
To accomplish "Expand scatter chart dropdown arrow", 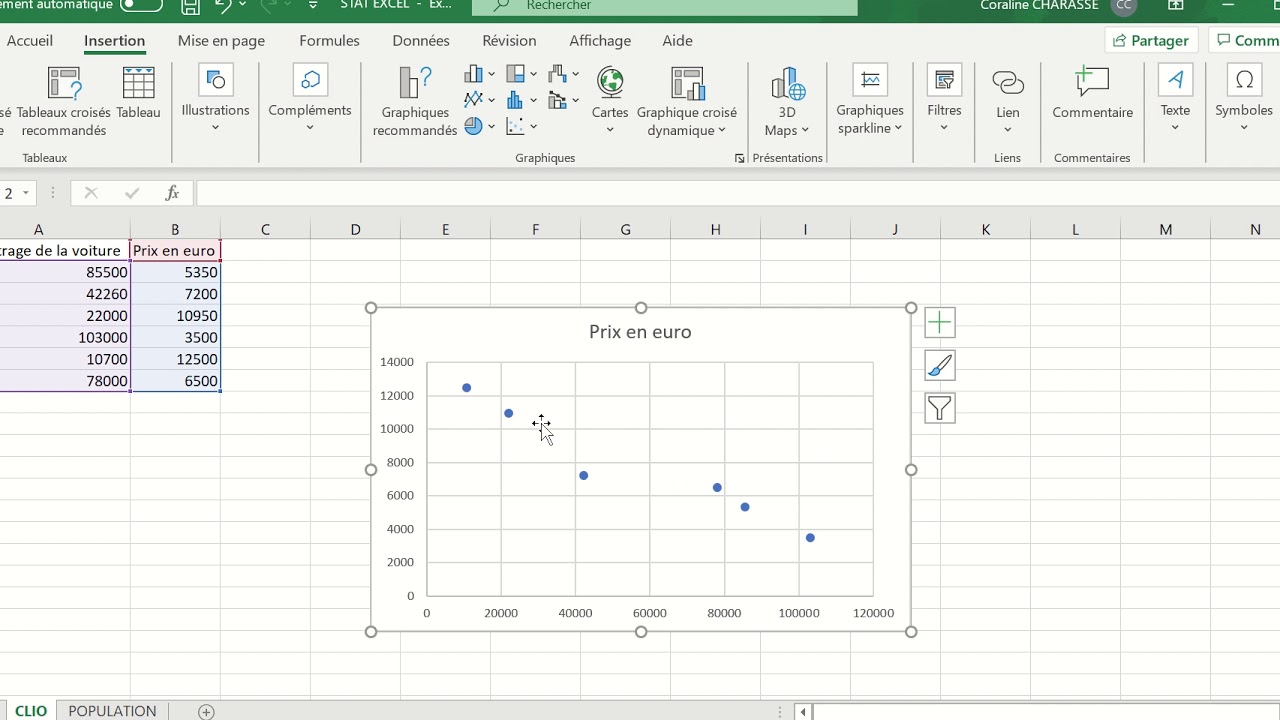I will click(533, 126).
